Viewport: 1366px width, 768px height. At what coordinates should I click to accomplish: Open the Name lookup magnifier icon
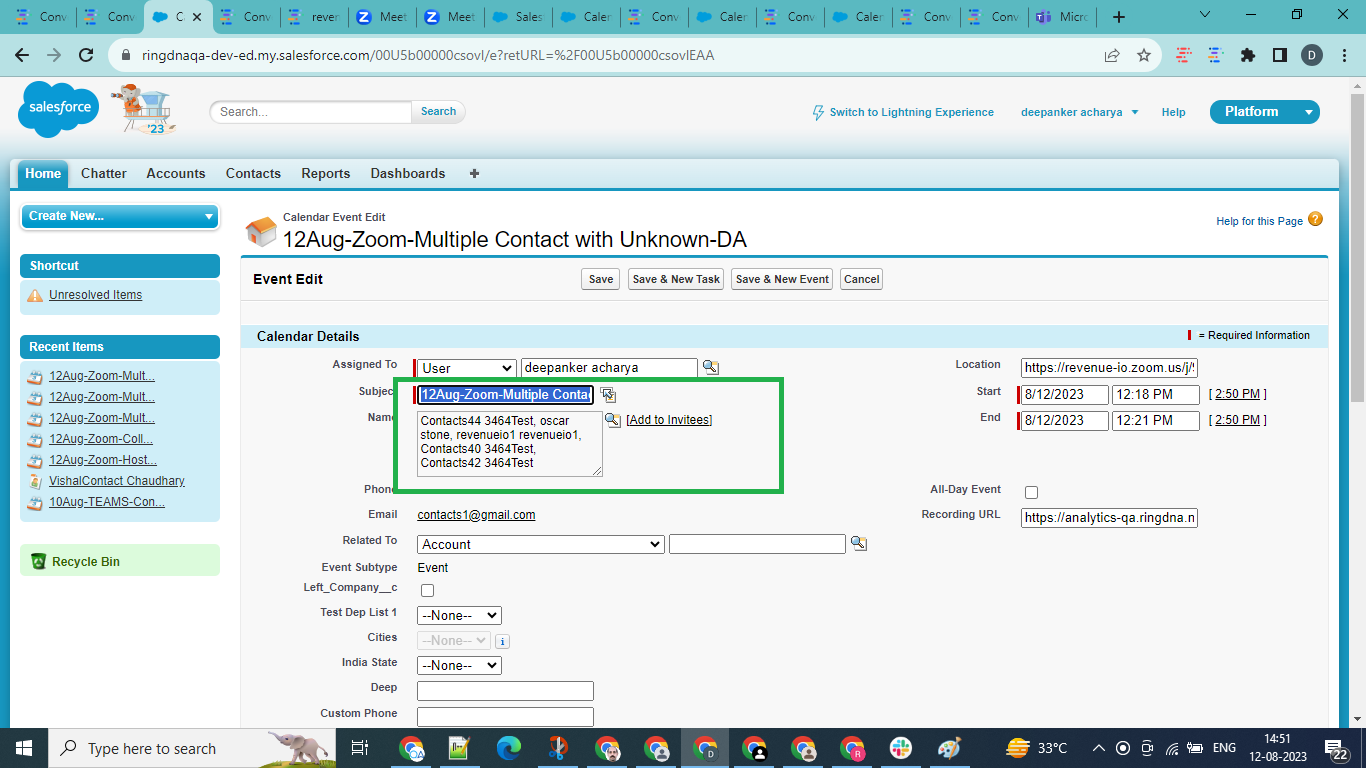(613, 420)
